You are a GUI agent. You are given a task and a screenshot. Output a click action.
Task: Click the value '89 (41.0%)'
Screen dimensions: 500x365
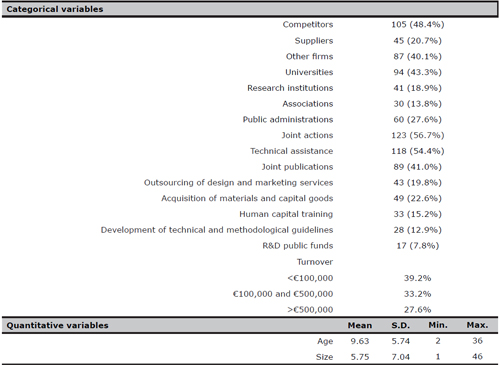point(417,167)
